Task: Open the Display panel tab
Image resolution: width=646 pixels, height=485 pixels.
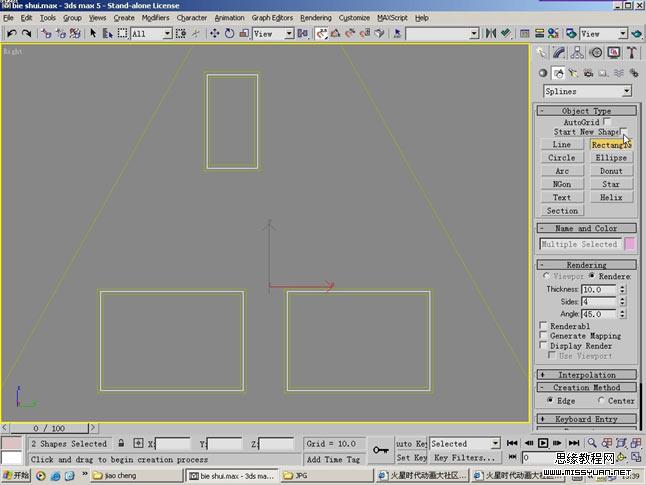Action: click(x=614, y=53)
